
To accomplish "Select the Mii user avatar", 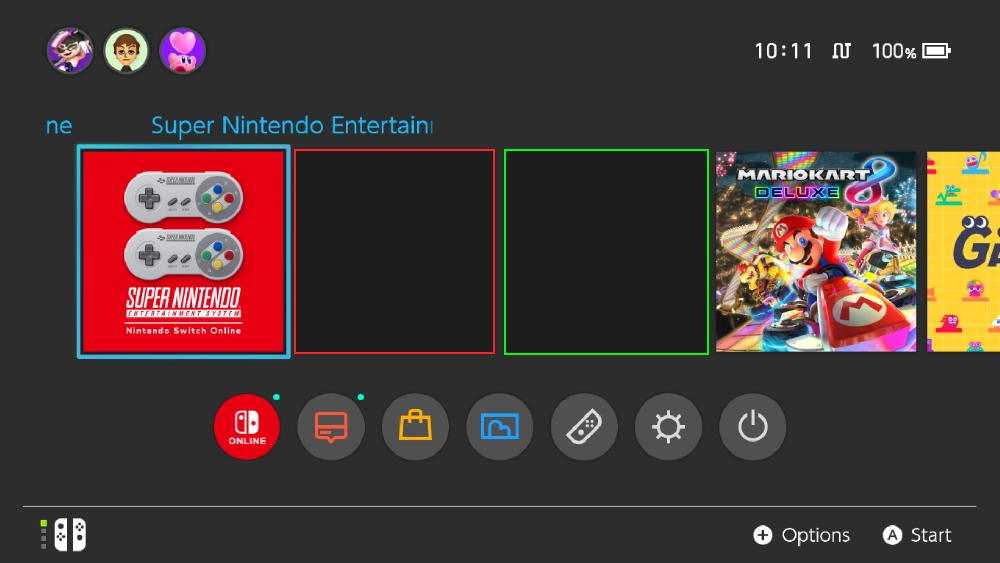I will [x=126, y=50].
